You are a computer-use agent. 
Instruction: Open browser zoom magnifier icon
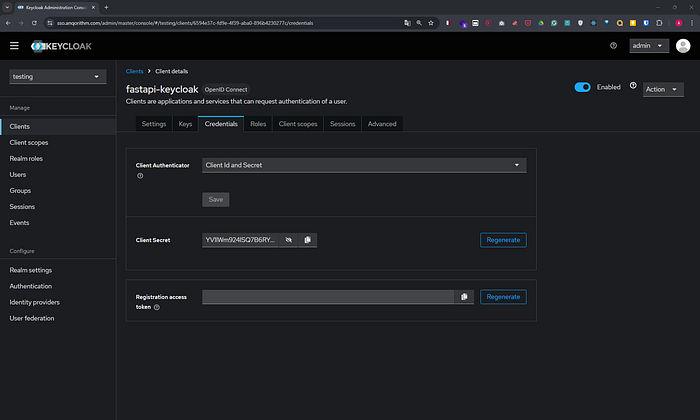(419, 23)
